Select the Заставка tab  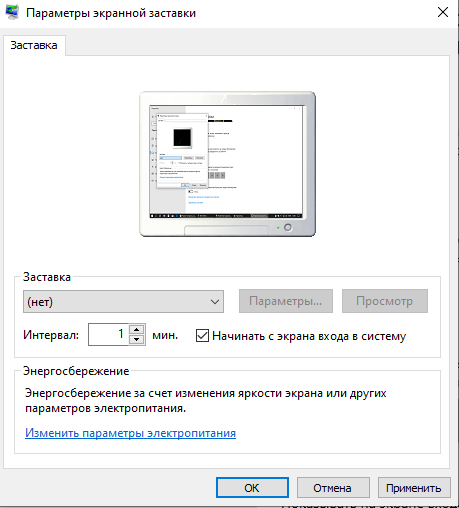(x=34, y=45)
